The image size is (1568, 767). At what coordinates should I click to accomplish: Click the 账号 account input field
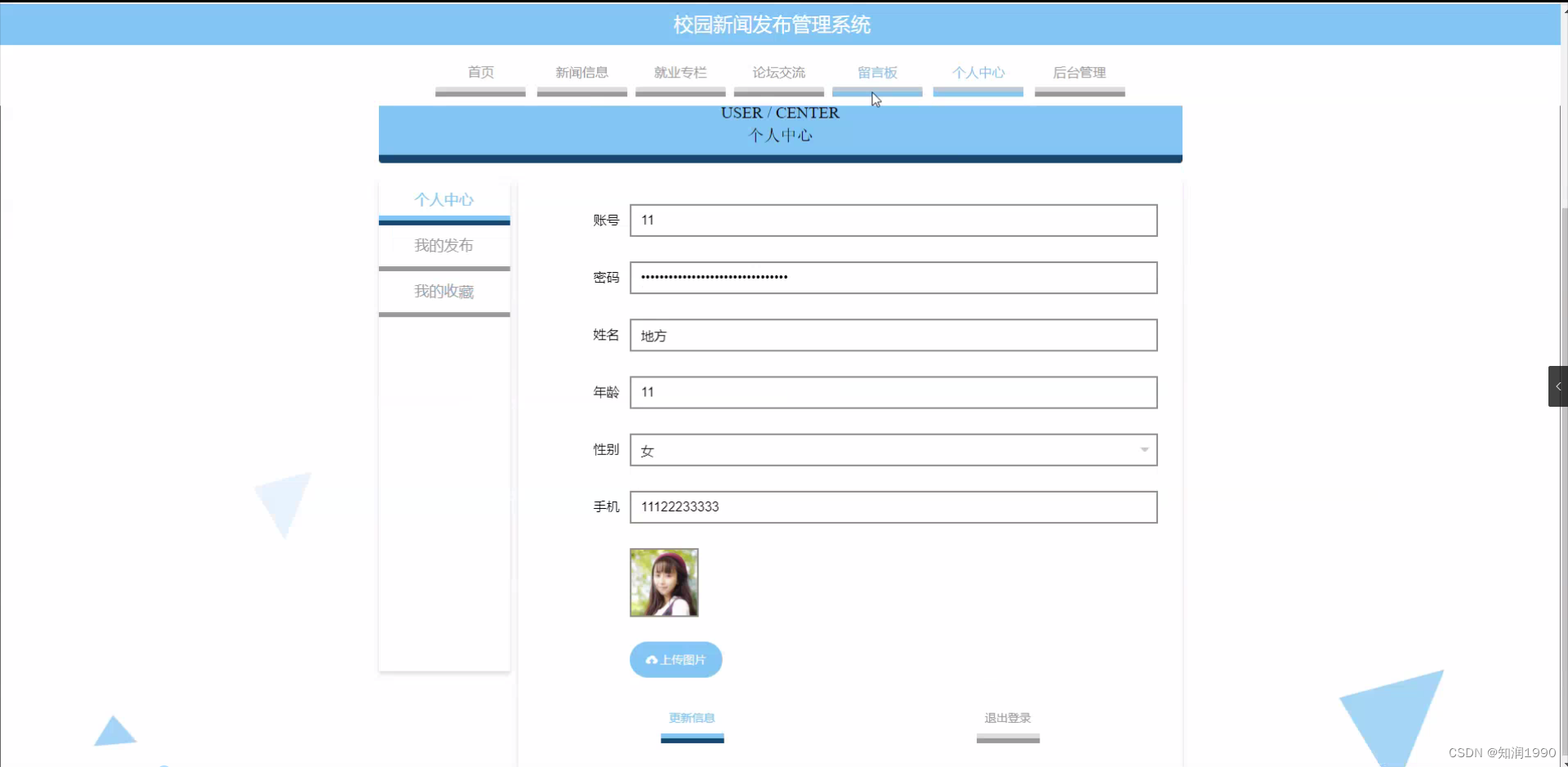893,220
